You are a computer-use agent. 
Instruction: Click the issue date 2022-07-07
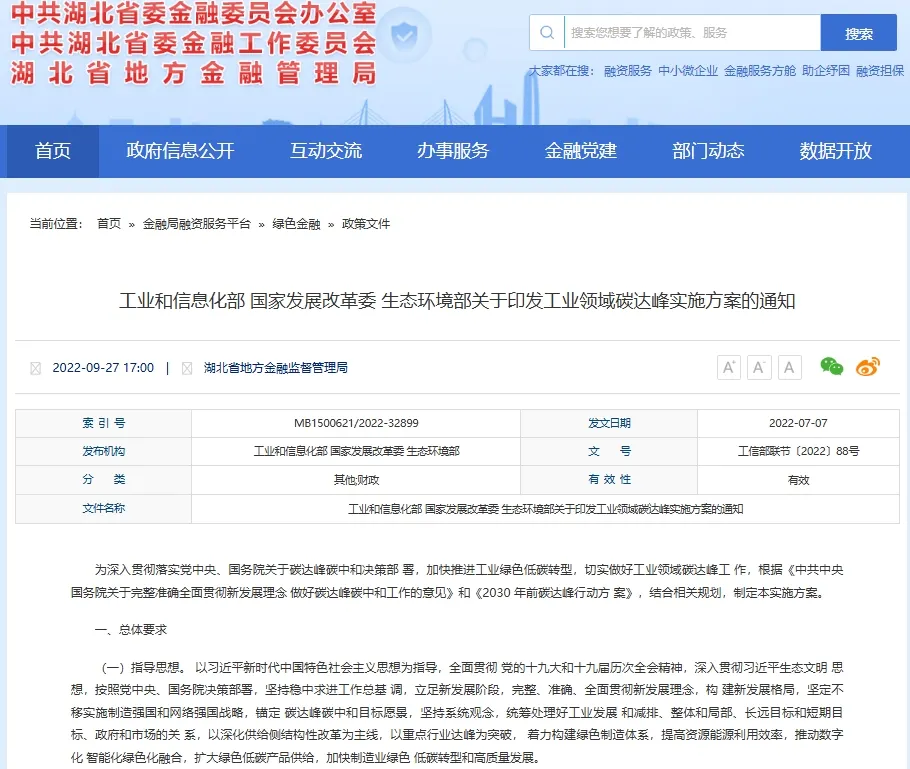tap(798, 423)
